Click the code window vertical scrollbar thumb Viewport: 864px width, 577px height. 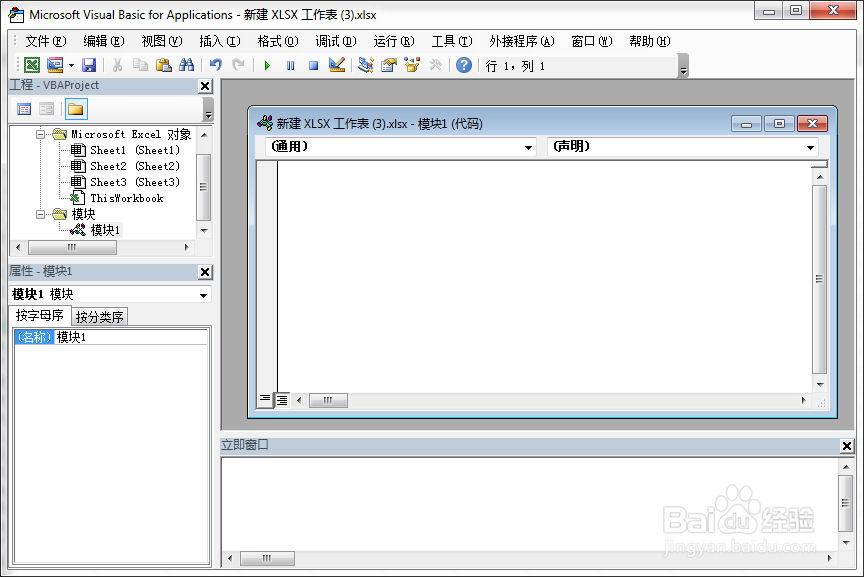[x=819, y=279]
